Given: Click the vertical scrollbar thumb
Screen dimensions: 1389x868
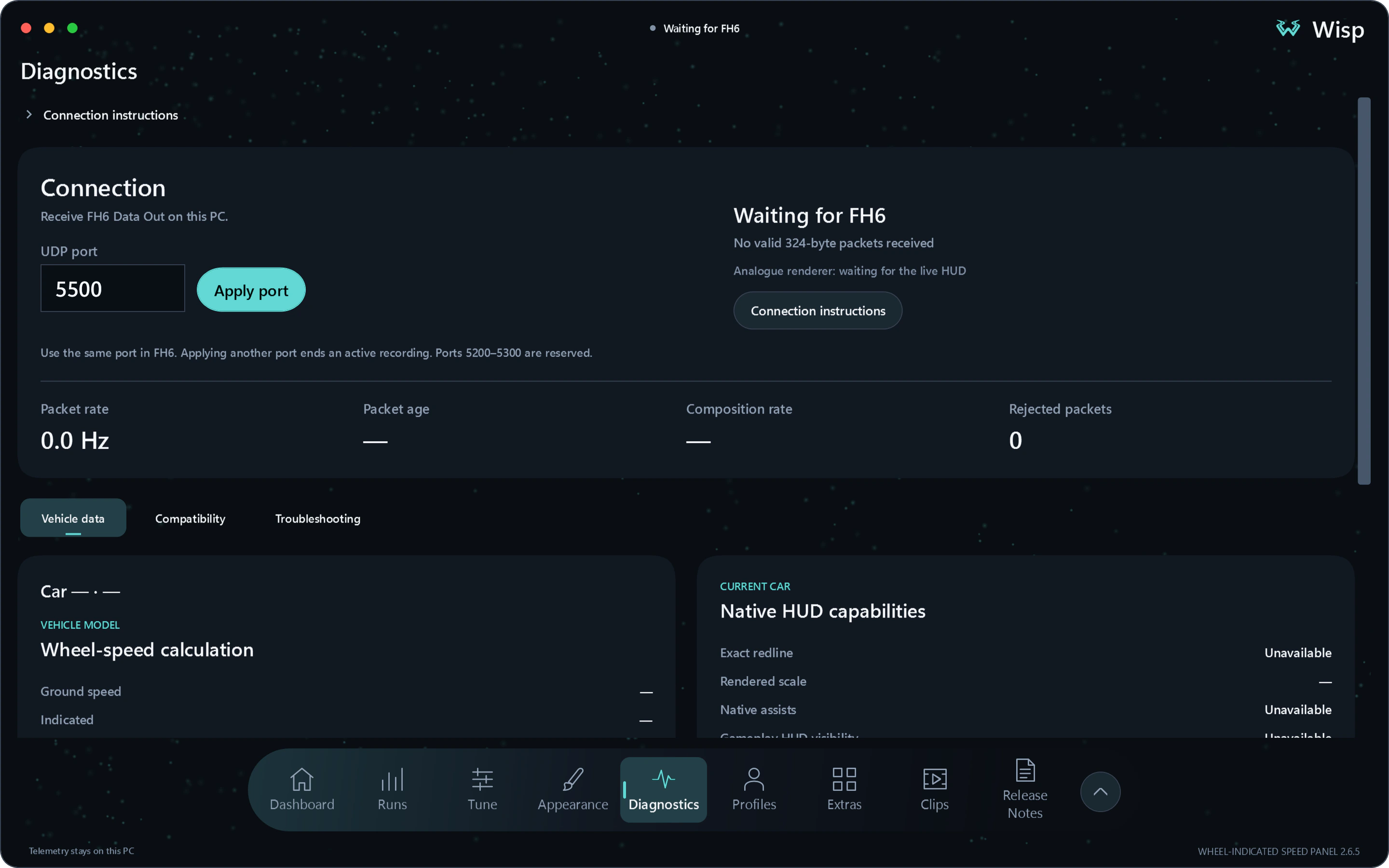Looking at the screenshot, I should click(1364, 291).
